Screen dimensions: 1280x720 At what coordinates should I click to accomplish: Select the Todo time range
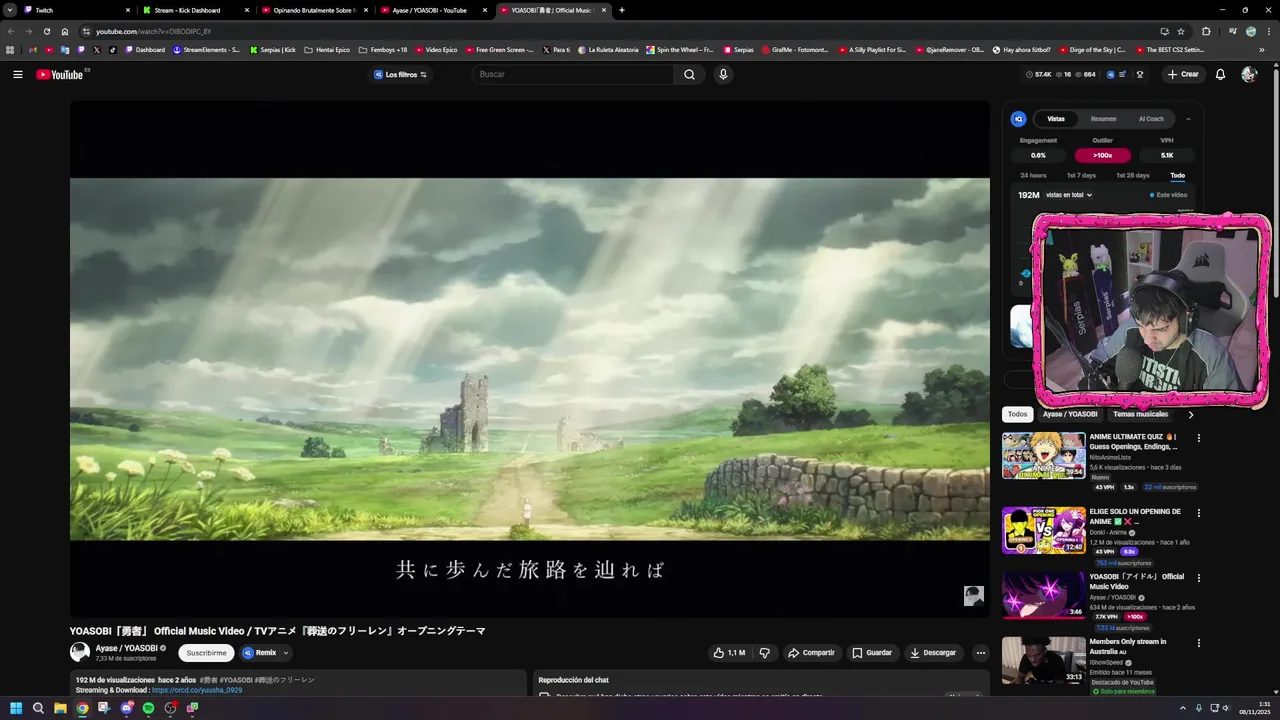1178,175
